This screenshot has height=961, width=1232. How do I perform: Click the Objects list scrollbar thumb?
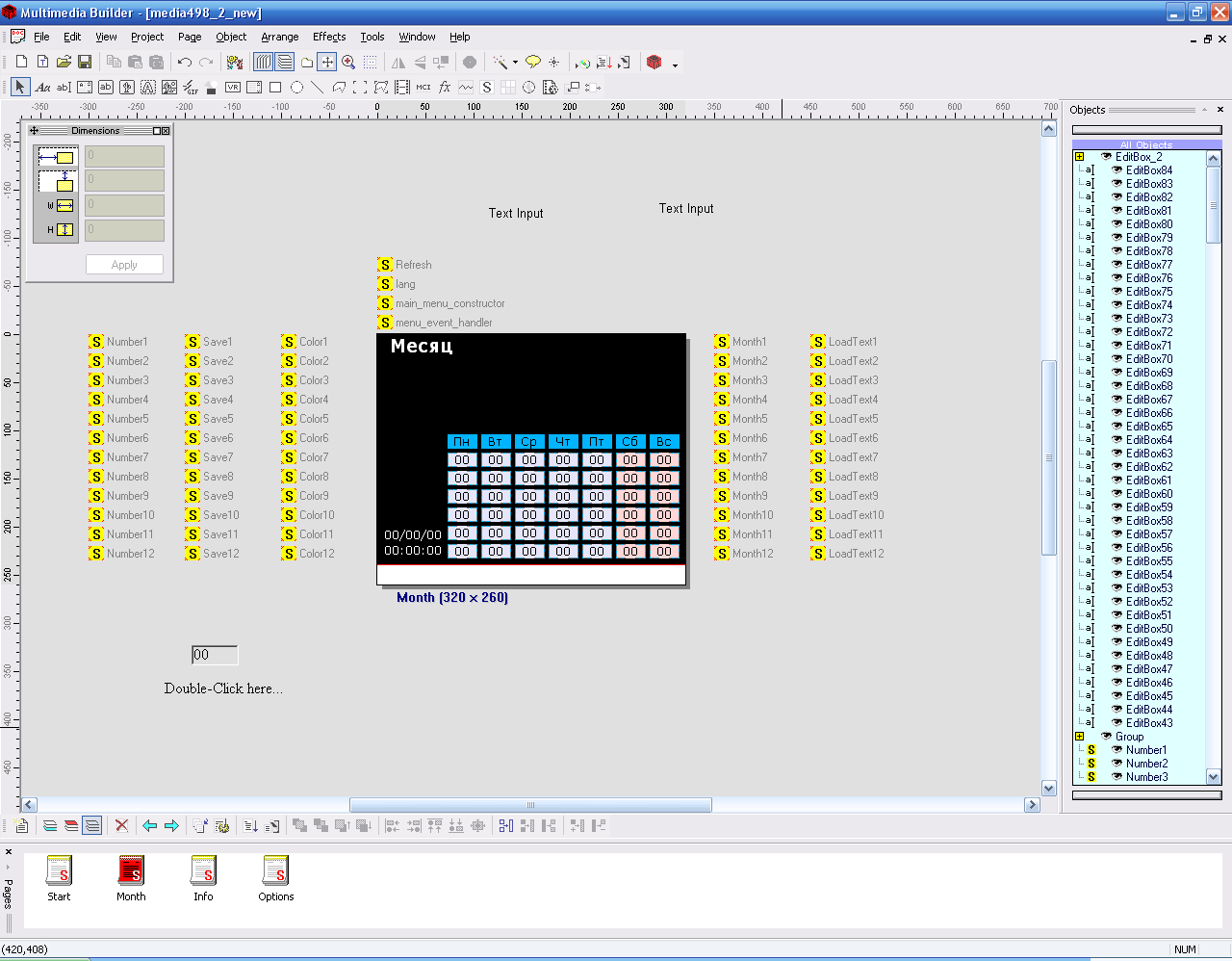[1213, 205]
